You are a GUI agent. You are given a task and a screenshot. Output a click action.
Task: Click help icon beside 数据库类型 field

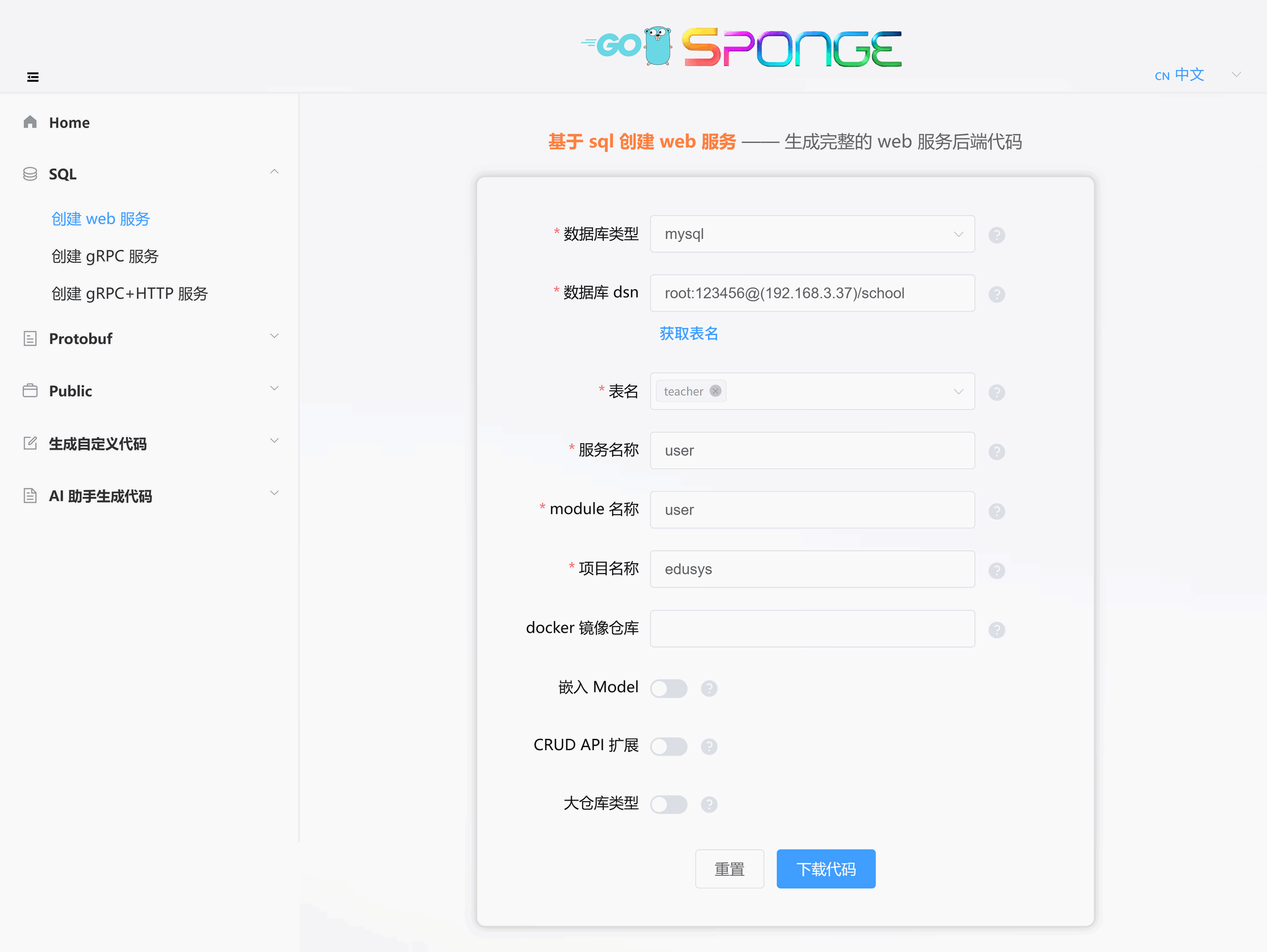996,235
